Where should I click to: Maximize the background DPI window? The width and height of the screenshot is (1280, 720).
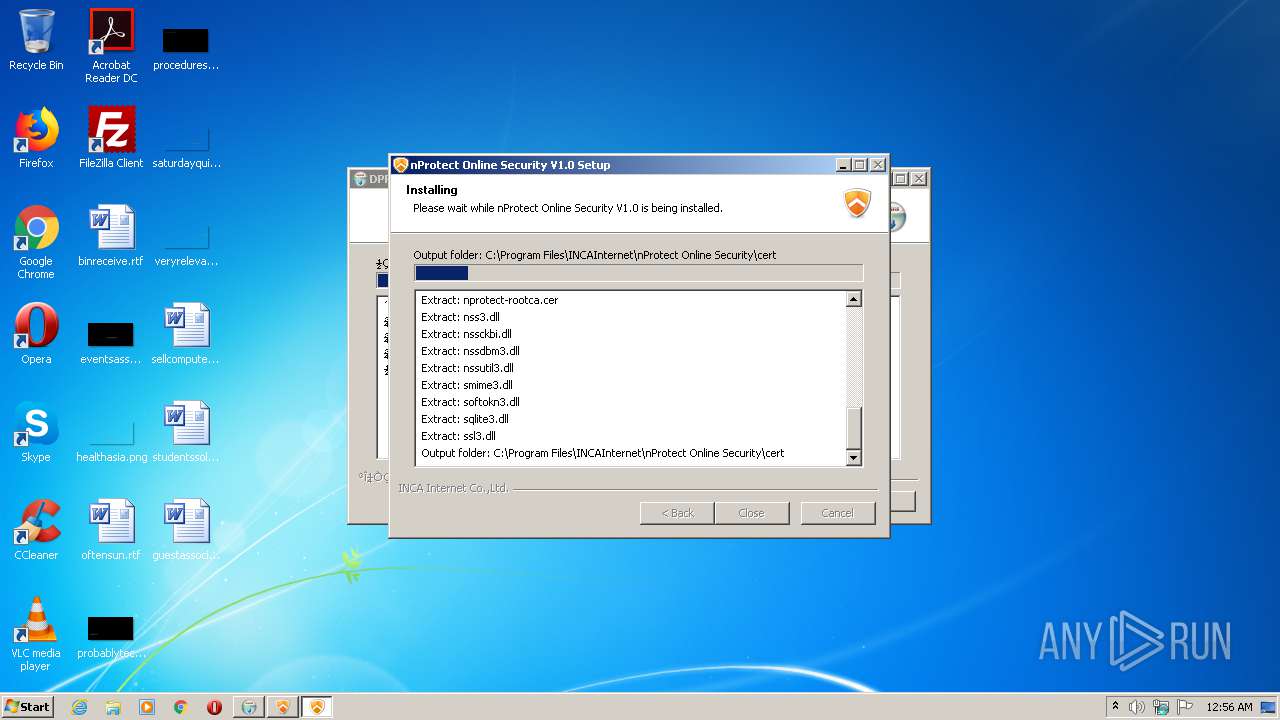(x=900, y=179)
